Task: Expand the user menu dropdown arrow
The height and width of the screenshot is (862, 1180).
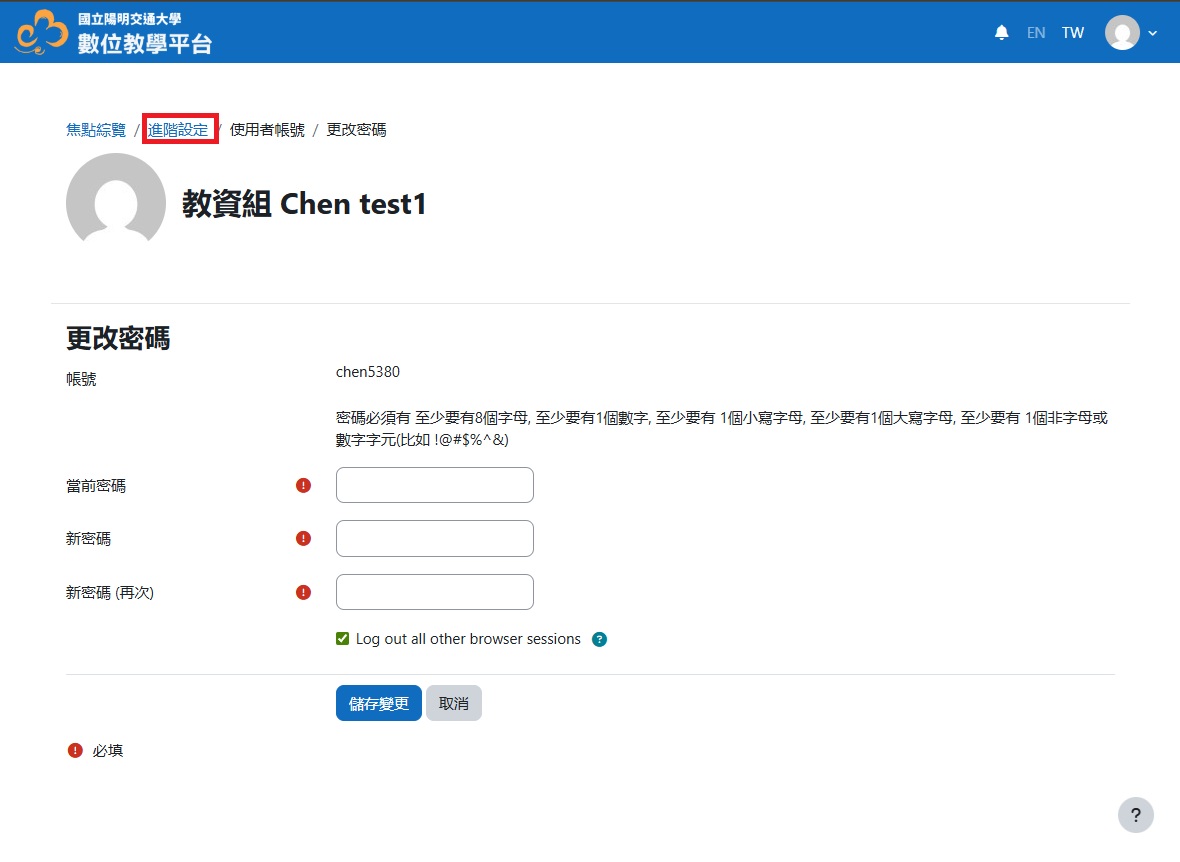Action: pos(1153,33)
